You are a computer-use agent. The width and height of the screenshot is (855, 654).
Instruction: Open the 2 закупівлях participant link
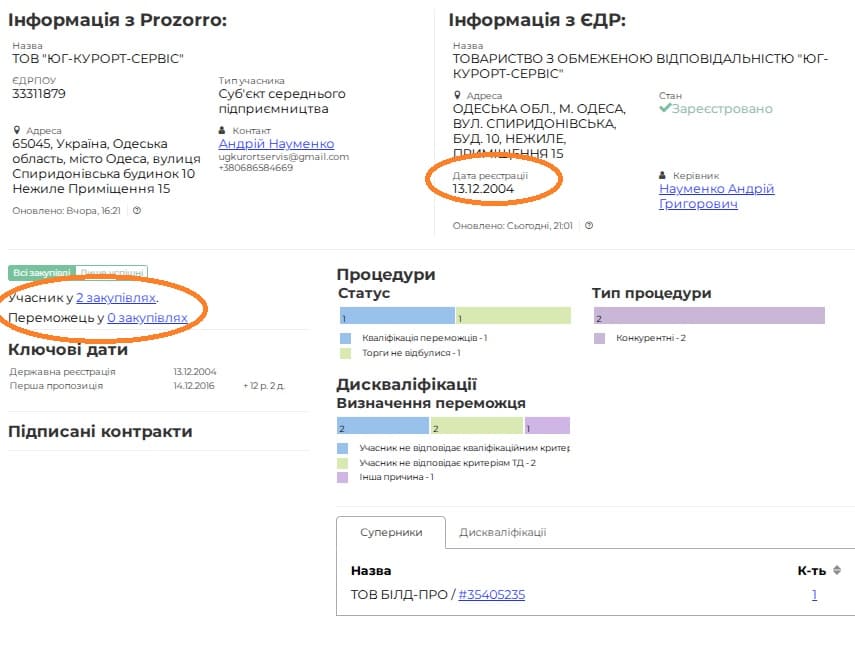point(116,298)
